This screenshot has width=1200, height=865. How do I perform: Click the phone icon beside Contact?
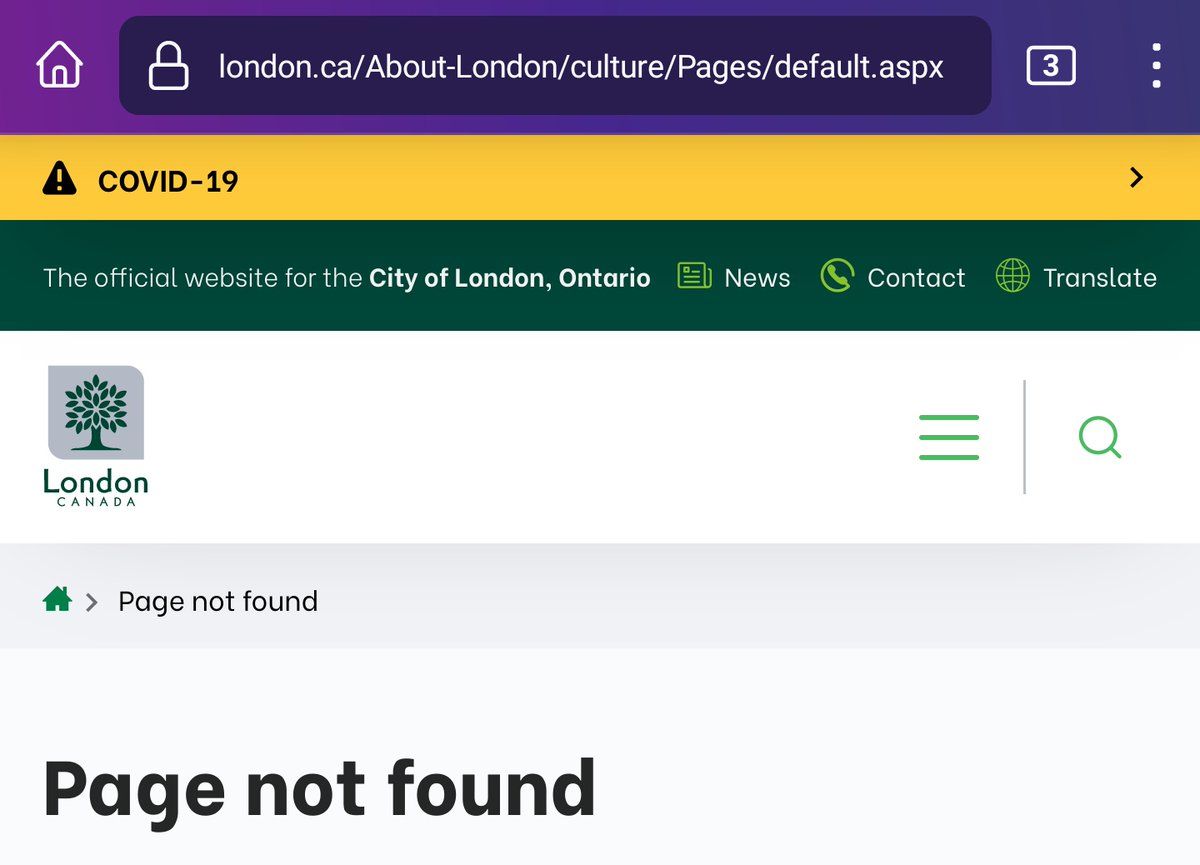[836, 276]
